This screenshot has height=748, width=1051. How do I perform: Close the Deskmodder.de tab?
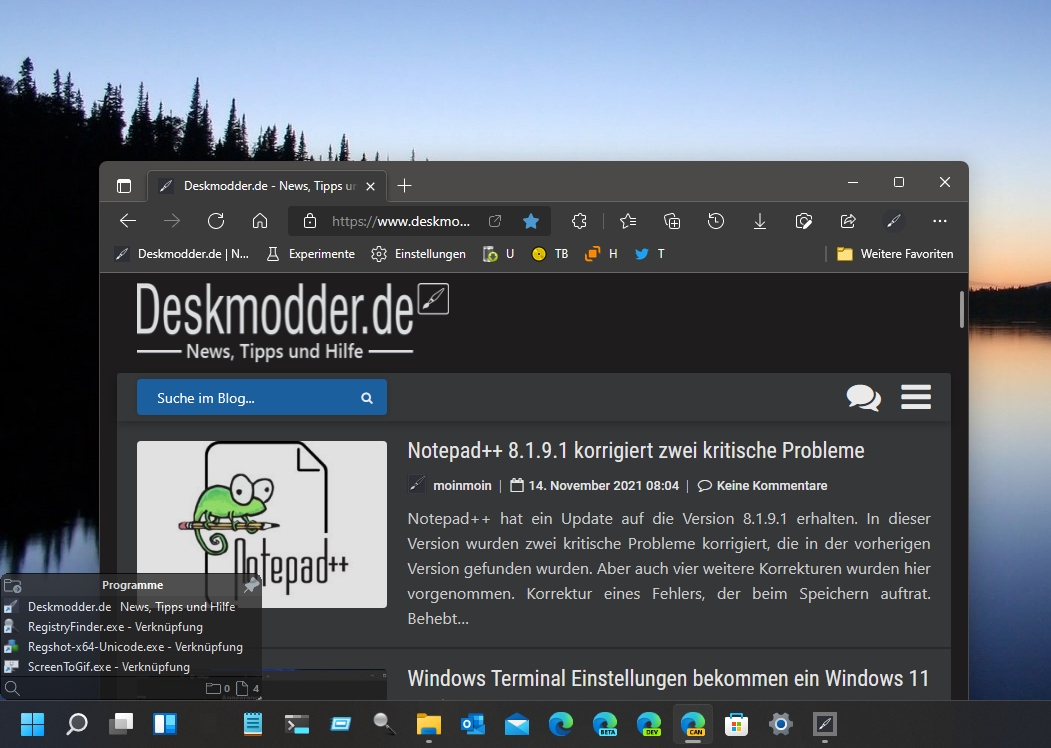click(x=371, y=186)
